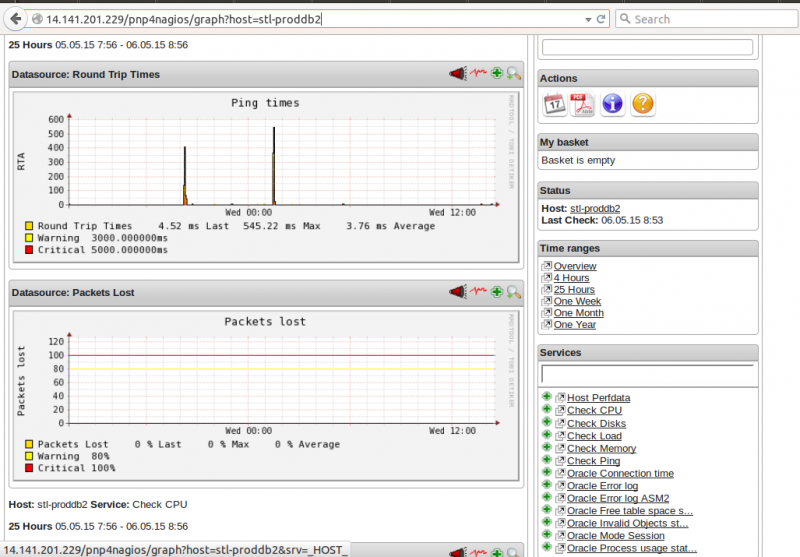Click the Packets lost graph image
Image resolution: width=800 pixels, height=557 pixels.
[266, 396]
